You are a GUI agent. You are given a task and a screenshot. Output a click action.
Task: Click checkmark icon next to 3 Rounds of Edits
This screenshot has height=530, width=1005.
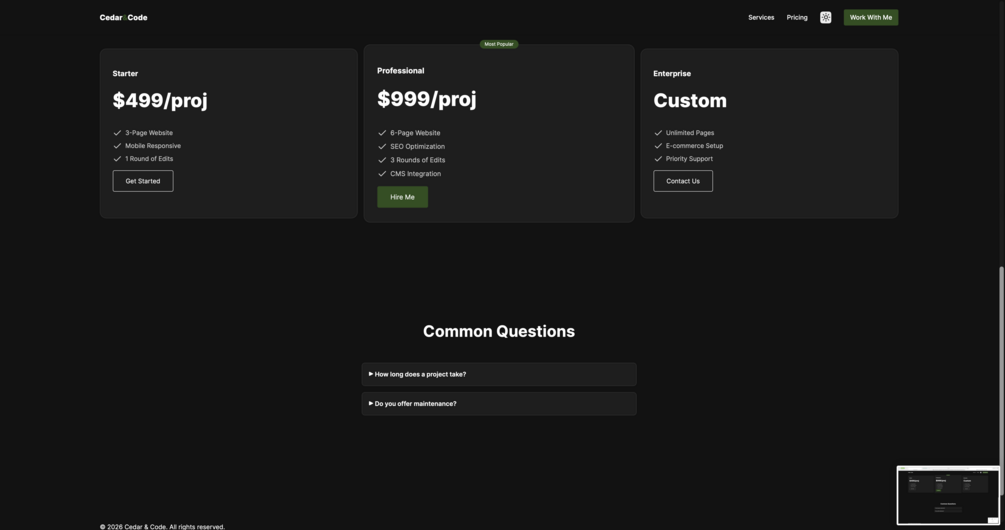(x=382, y=160)
